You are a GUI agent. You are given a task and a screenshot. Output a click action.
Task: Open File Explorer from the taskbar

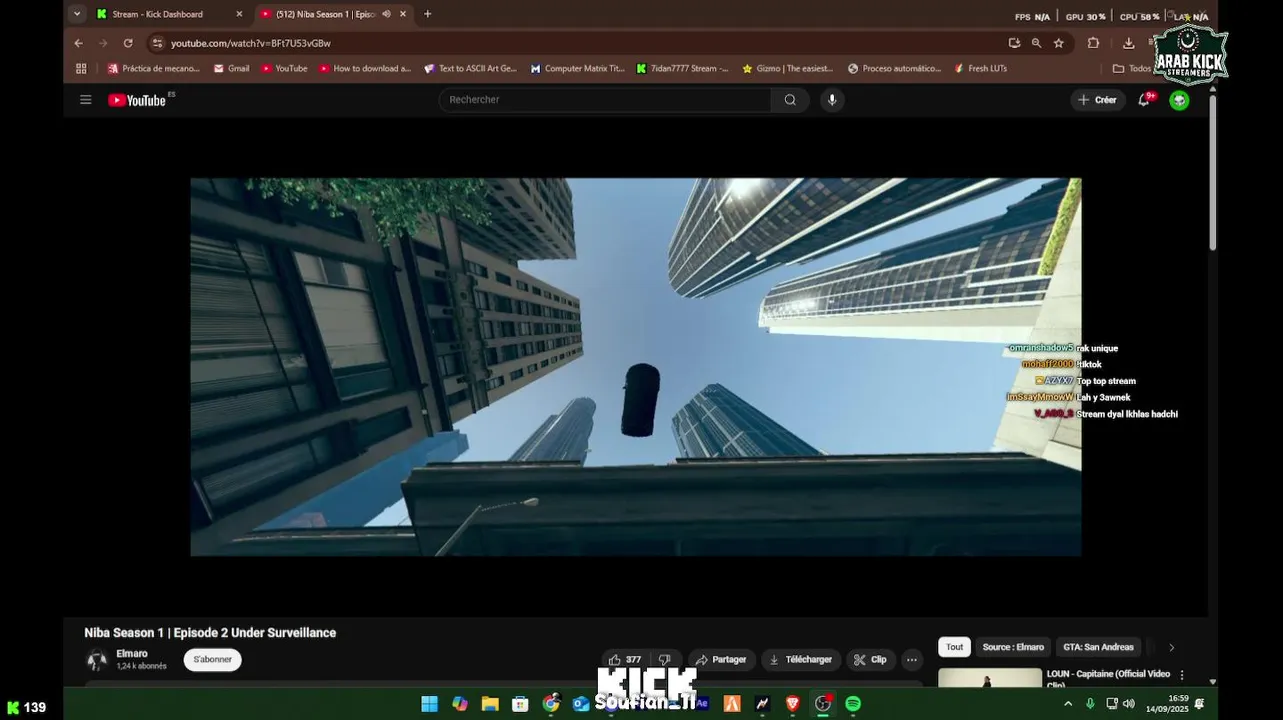490,704
